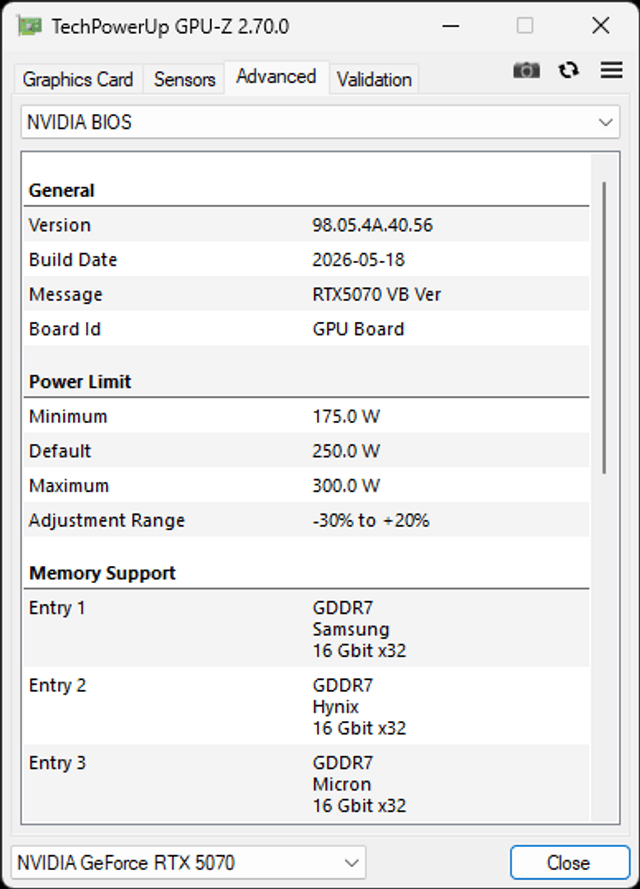Click the GPU Board value
640x889 pixels.
coord(358,329)
